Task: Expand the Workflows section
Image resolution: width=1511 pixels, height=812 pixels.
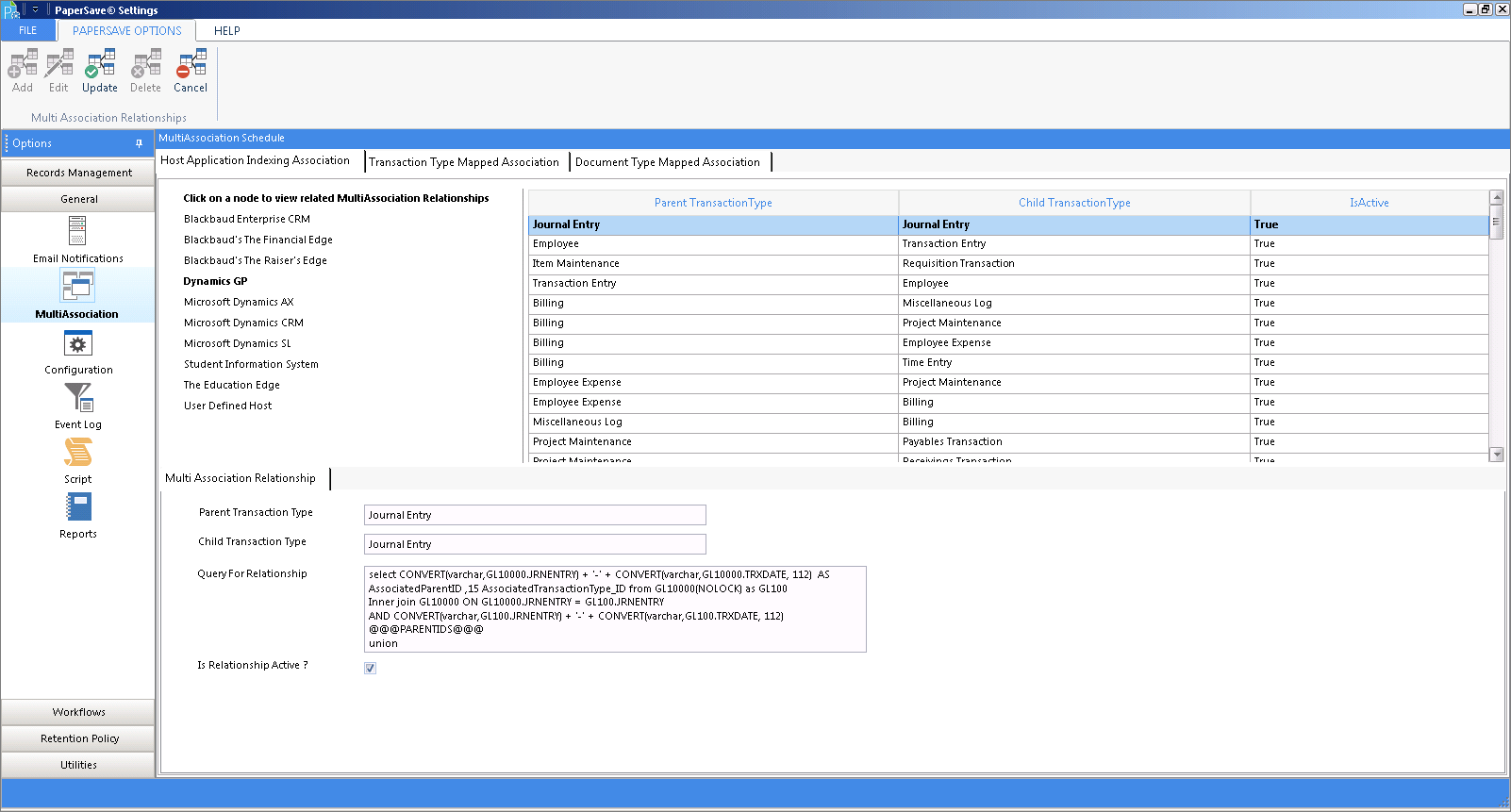Action: [x=78, y=712]
